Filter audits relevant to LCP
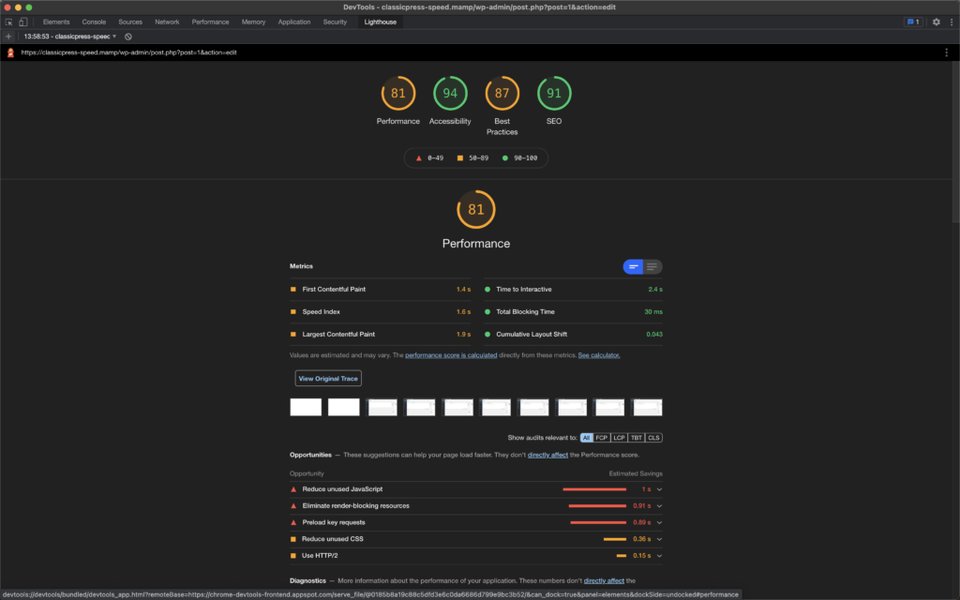Viewport: 960px width, 600px height. pyautogui.click(x=619, y=438)
